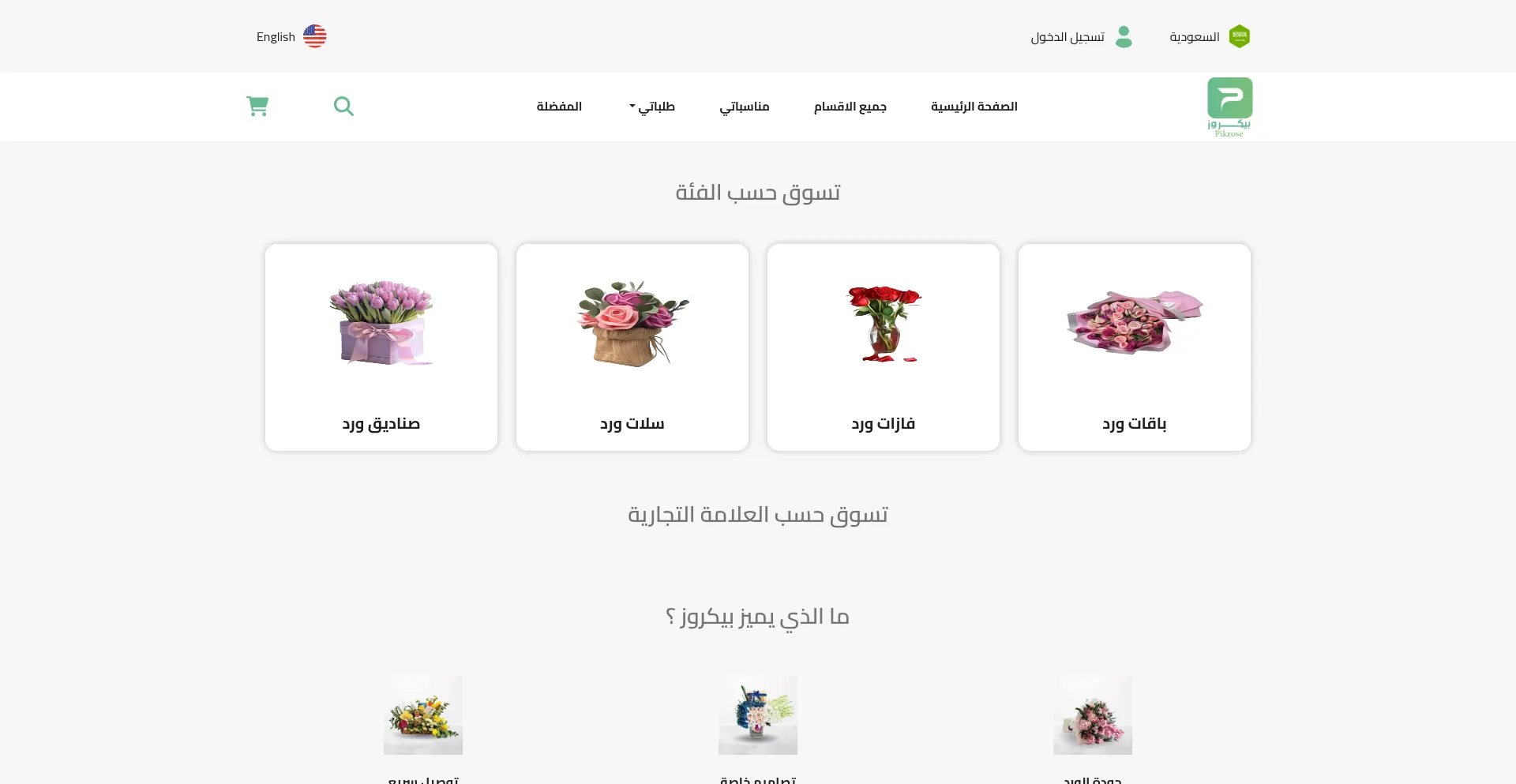Select the باقات ورد category card
1516x784 pixels.
click(1135, 347)
